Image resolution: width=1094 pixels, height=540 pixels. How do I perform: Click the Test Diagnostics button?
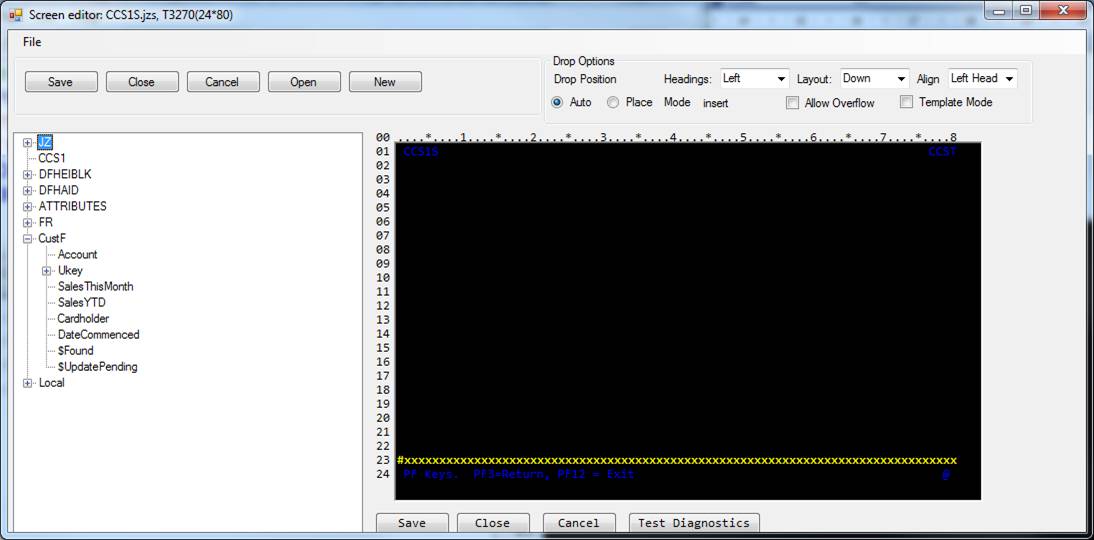[x=694, y=523]
